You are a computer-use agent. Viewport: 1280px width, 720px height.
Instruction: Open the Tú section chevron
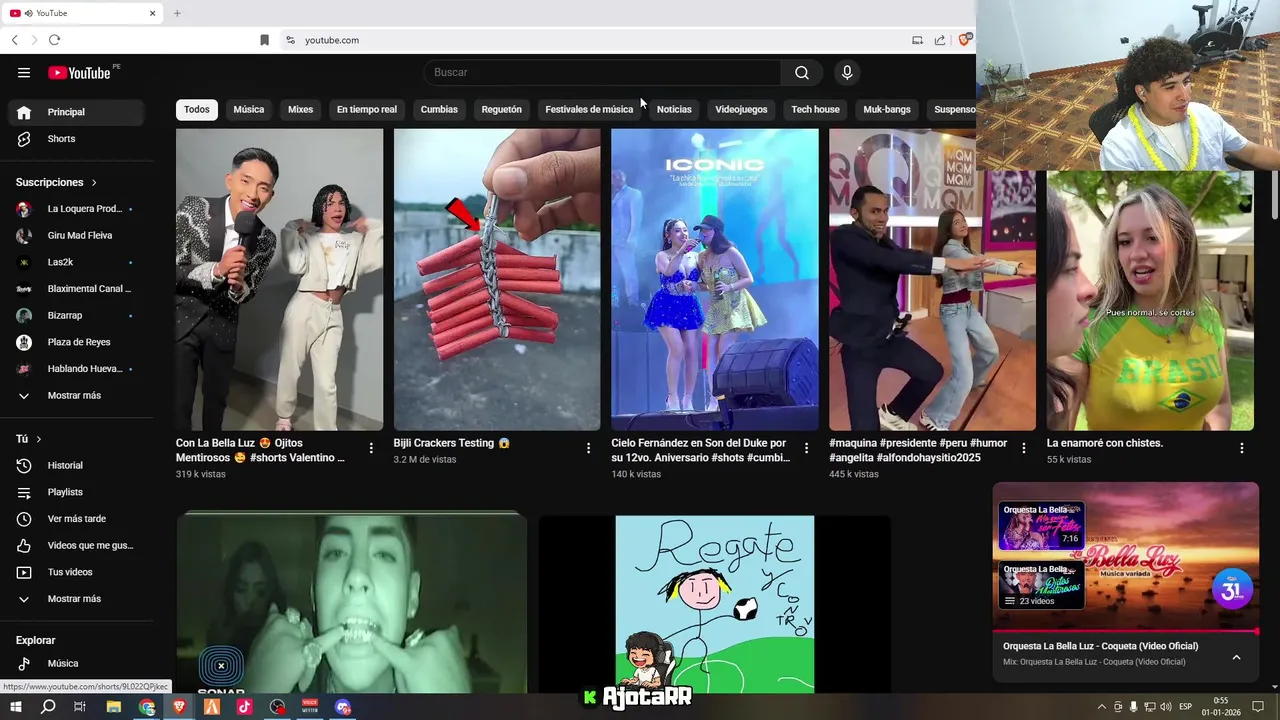[39, 439]
